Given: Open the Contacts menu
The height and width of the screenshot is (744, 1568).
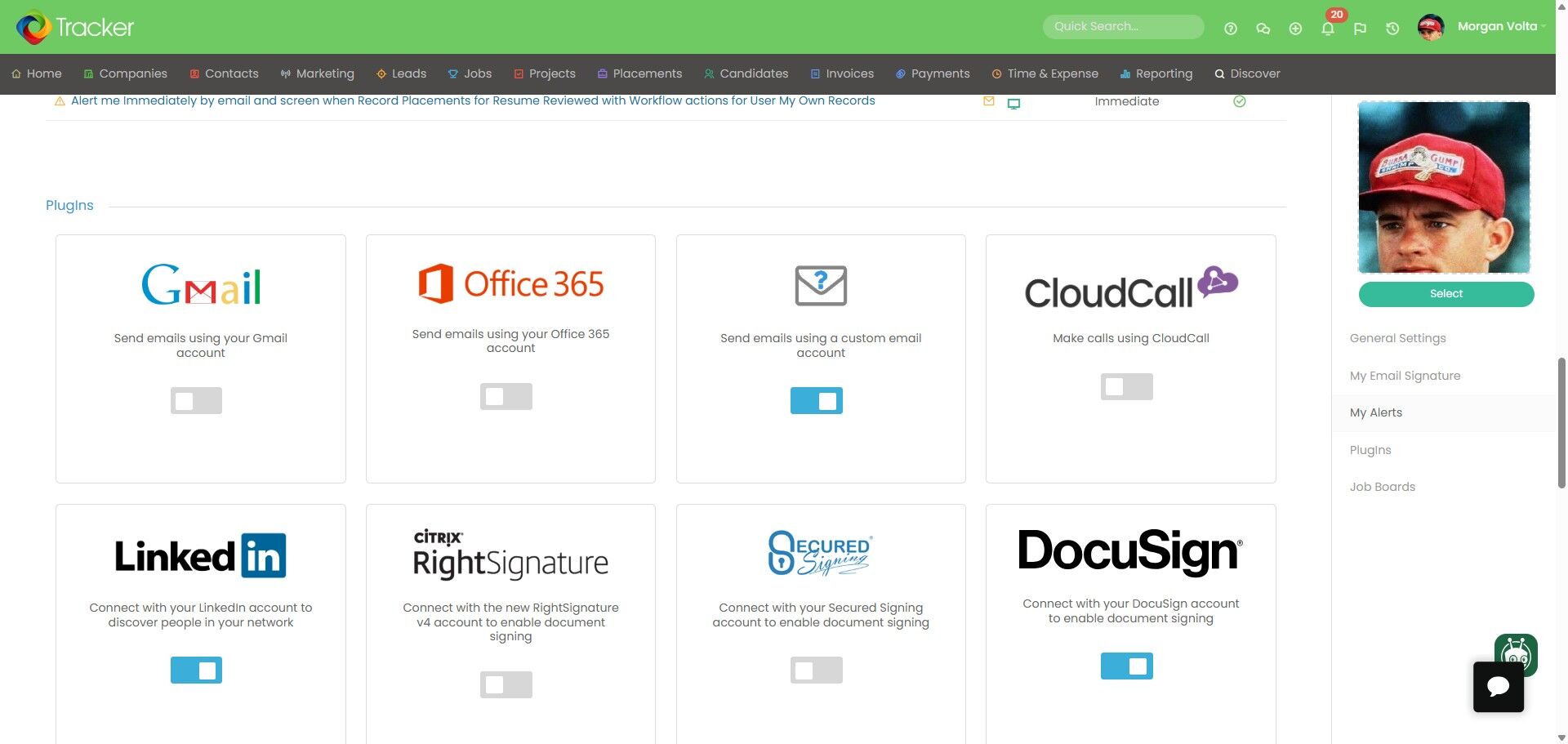Looking at the screenshot, I should point(225,74).
